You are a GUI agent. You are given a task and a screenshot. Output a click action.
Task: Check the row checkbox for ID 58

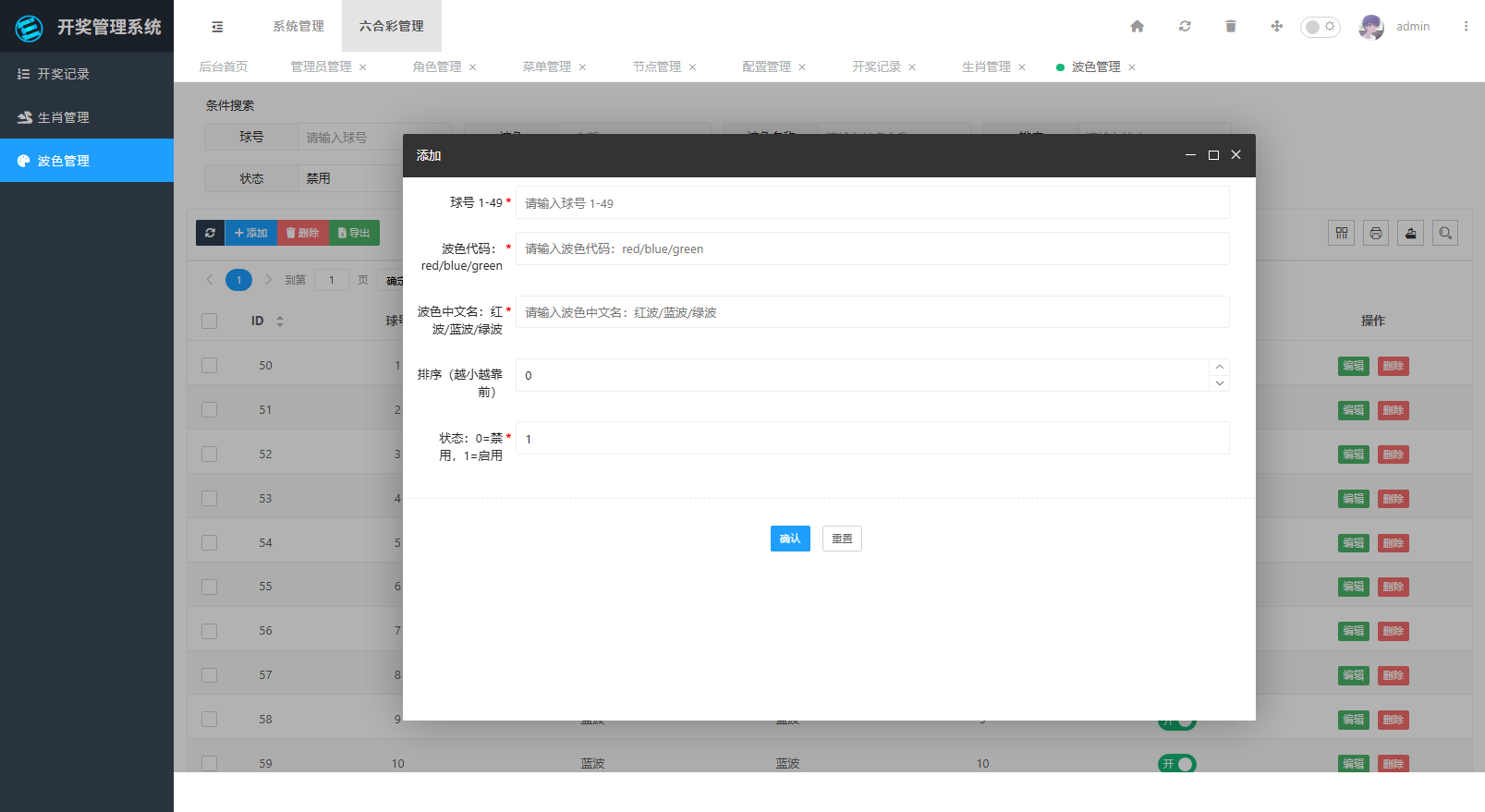point(210,719)
